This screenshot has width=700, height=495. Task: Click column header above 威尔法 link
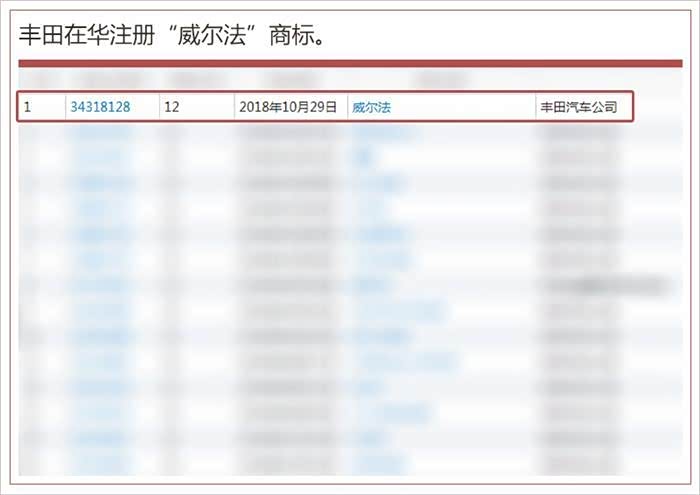tap(428, 80)
